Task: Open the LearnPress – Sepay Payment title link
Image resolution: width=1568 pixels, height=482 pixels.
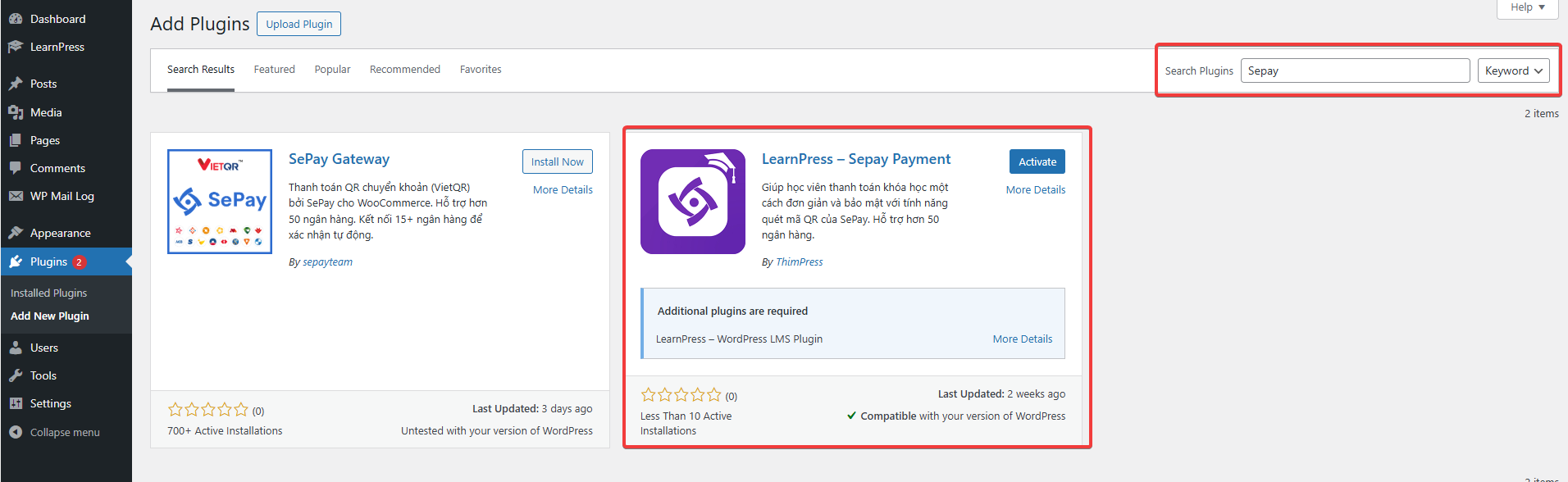Action: (856, 159)
